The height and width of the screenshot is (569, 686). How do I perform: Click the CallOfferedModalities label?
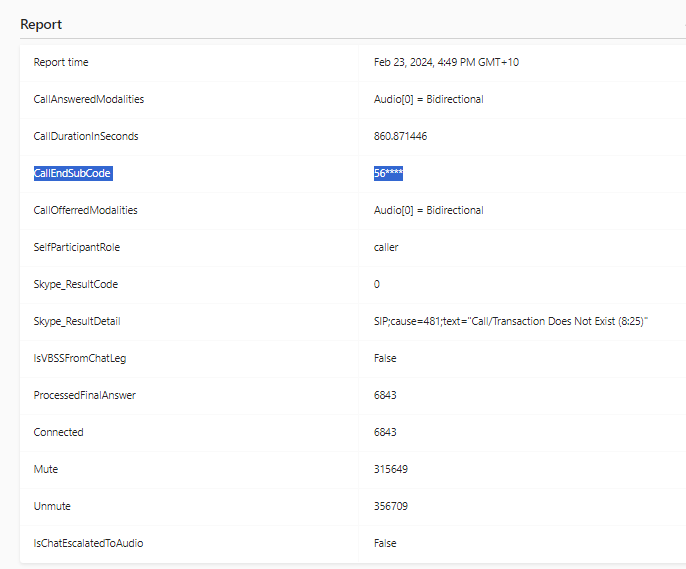click(x=85, y=210)
